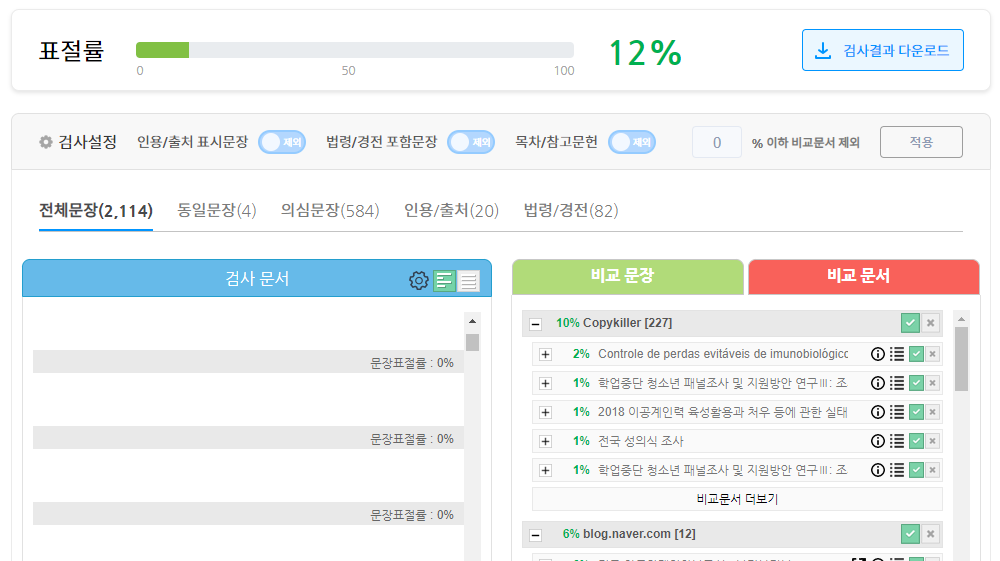The image size is (1000, 561).
Task: Show info for 전국 성의식 조사 document
Action: point(878,441)
